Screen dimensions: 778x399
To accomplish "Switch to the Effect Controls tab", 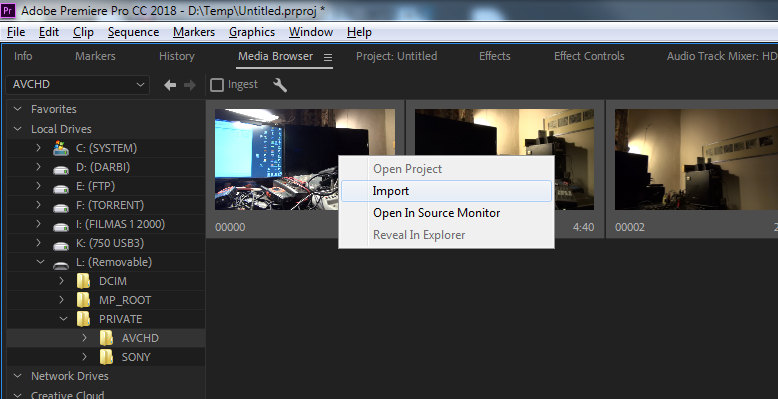I will (589, 56).
